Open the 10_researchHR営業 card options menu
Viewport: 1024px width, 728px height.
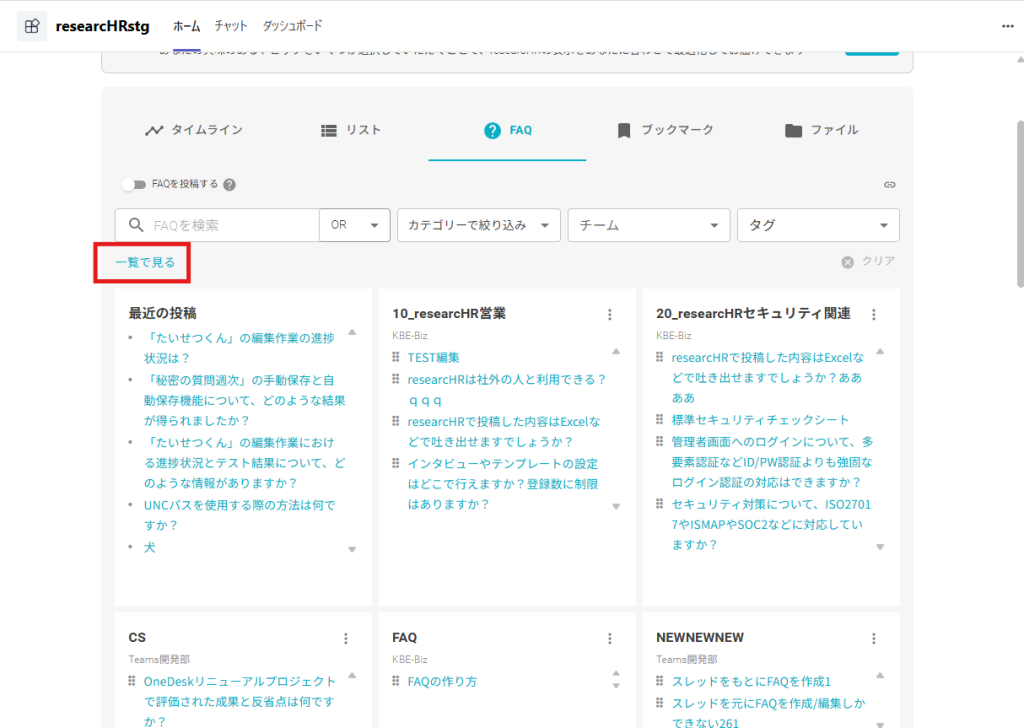[610, 314]
